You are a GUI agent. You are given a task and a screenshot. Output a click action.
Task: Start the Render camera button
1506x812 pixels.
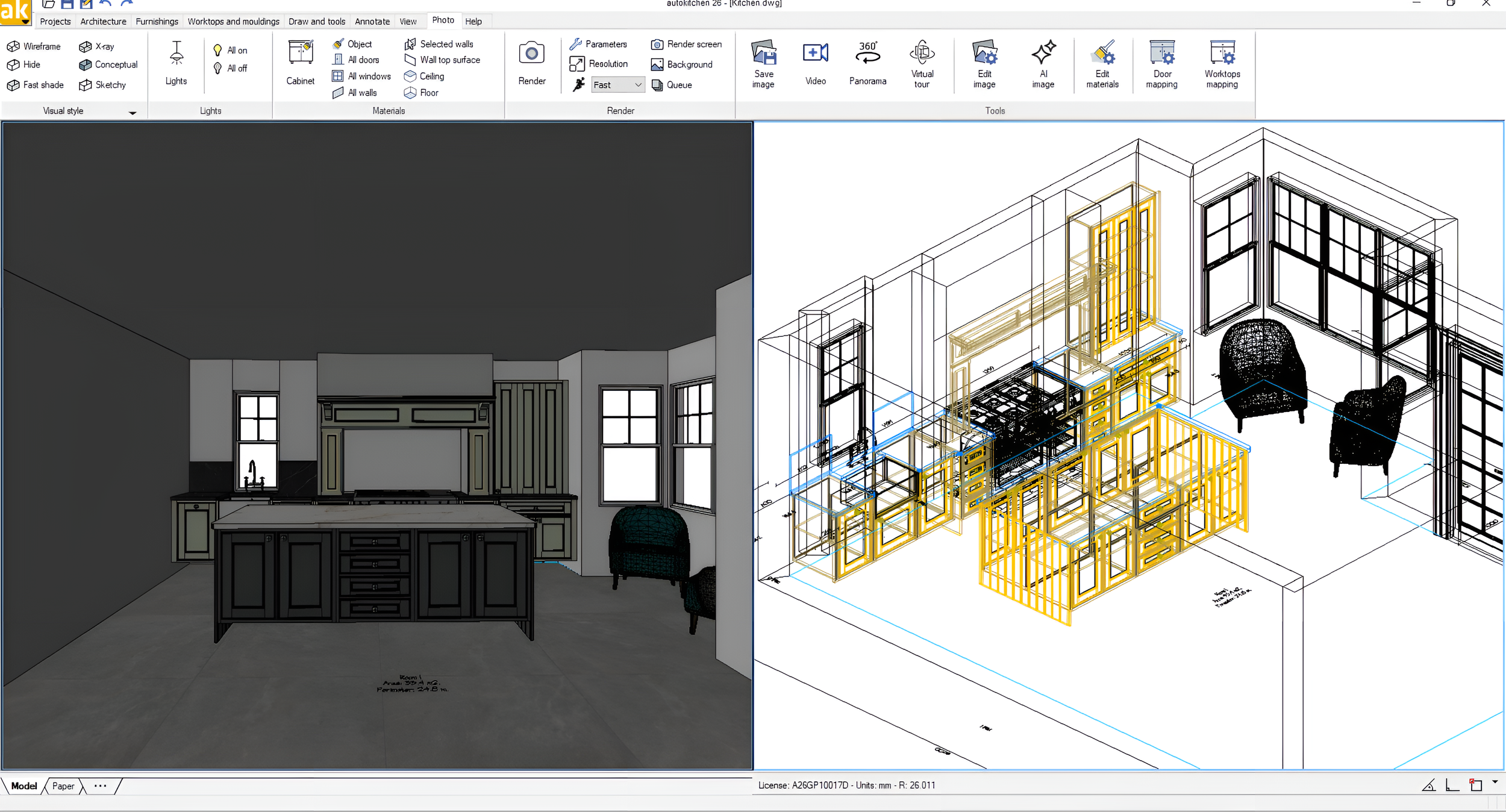click(532, 63)
